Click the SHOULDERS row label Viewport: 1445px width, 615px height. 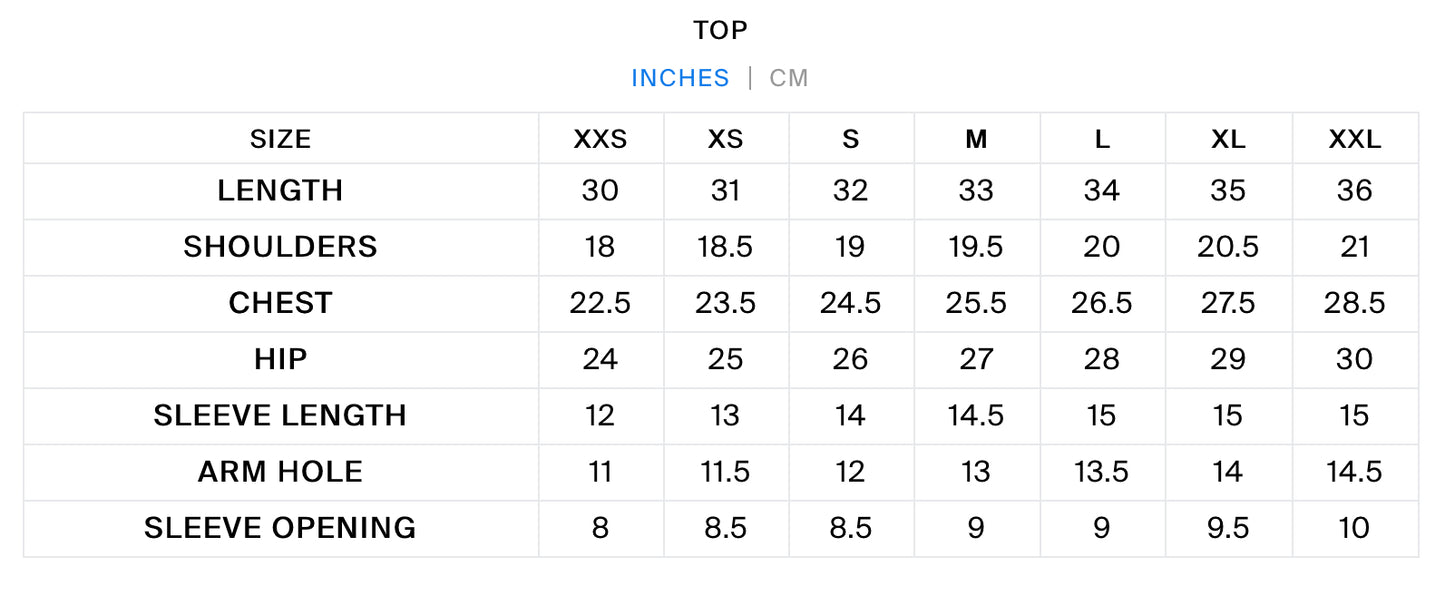280,247
